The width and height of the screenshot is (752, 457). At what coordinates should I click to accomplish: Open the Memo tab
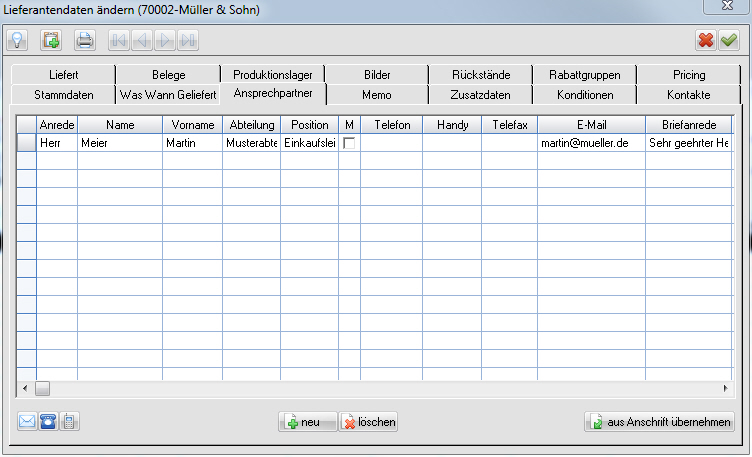coord(377,95)
